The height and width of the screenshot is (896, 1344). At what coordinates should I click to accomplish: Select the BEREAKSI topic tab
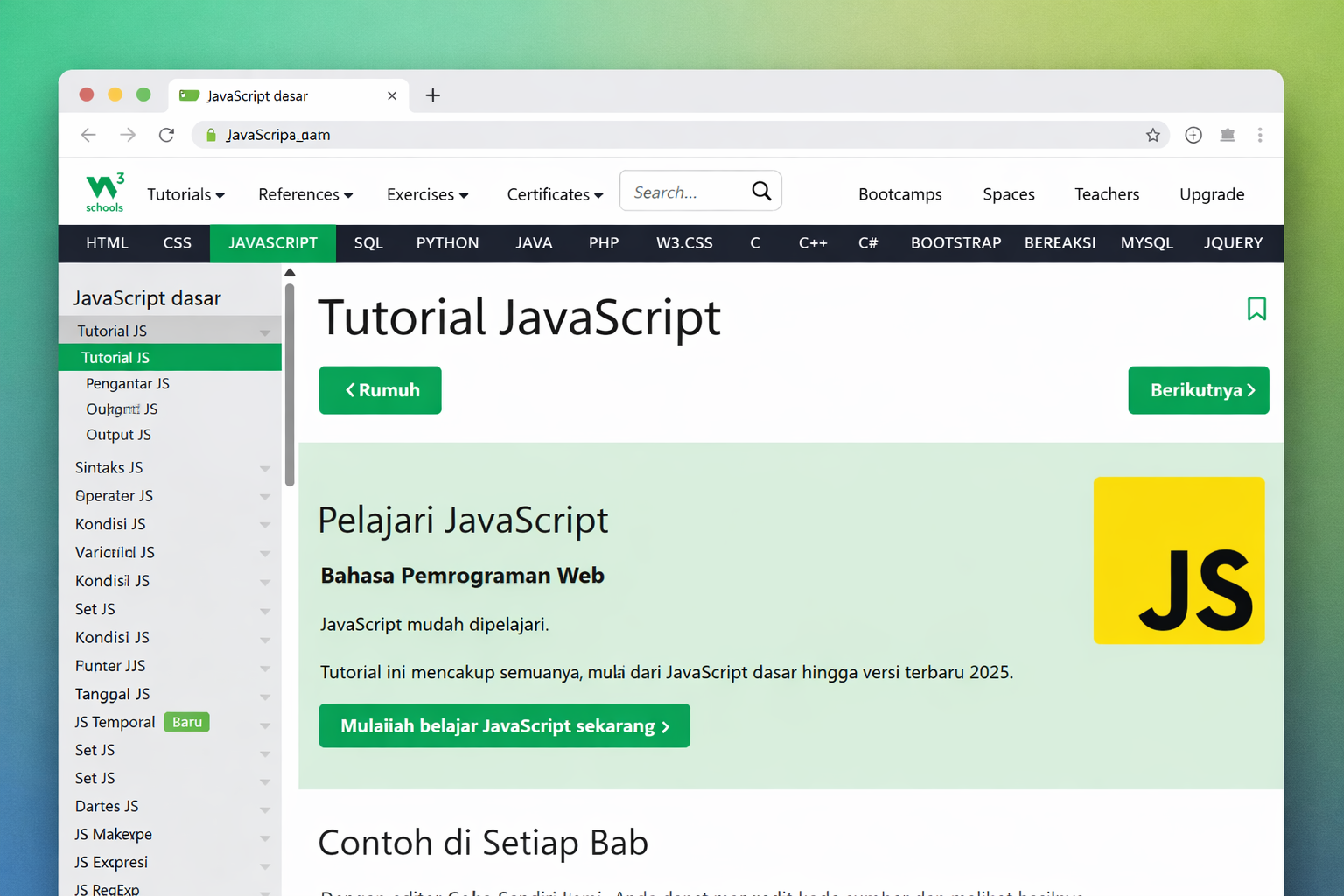point(1060,243)
